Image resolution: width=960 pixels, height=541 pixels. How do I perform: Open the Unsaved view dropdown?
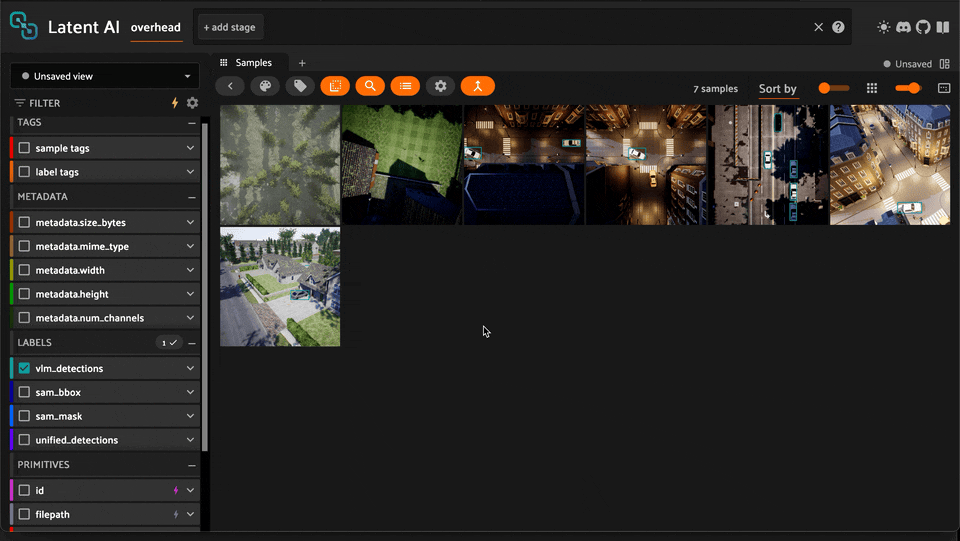pyautogui.click(x=104, y=76)
